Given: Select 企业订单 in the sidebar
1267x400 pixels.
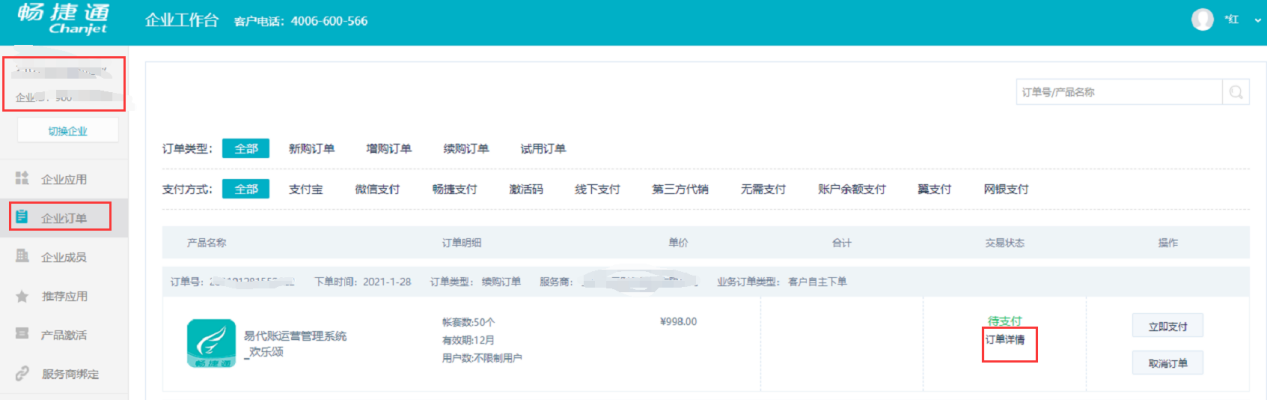Looking at the screenshot, I should [64, 218].
